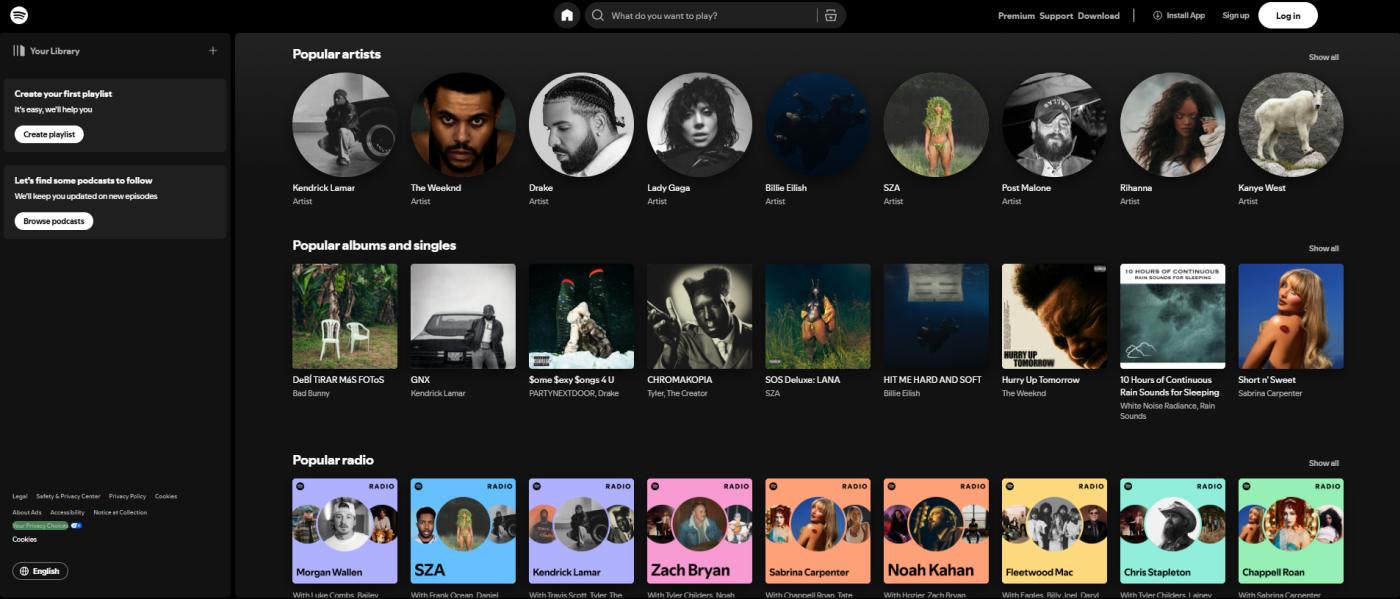This screenshot has height=599, width=1400.
Task: Open GNX album cover
Action: (x=463, y=316)
